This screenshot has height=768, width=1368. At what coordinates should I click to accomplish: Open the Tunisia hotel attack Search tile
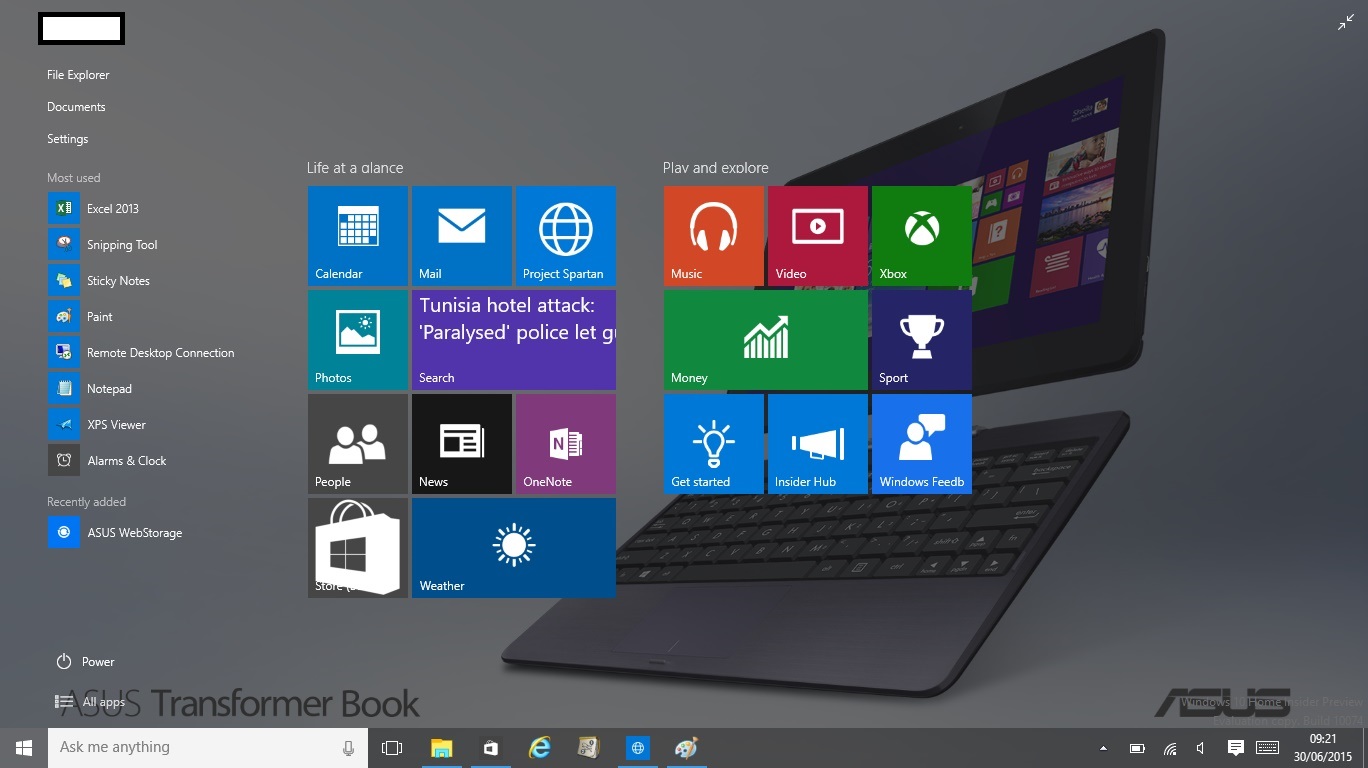(514, 340)
